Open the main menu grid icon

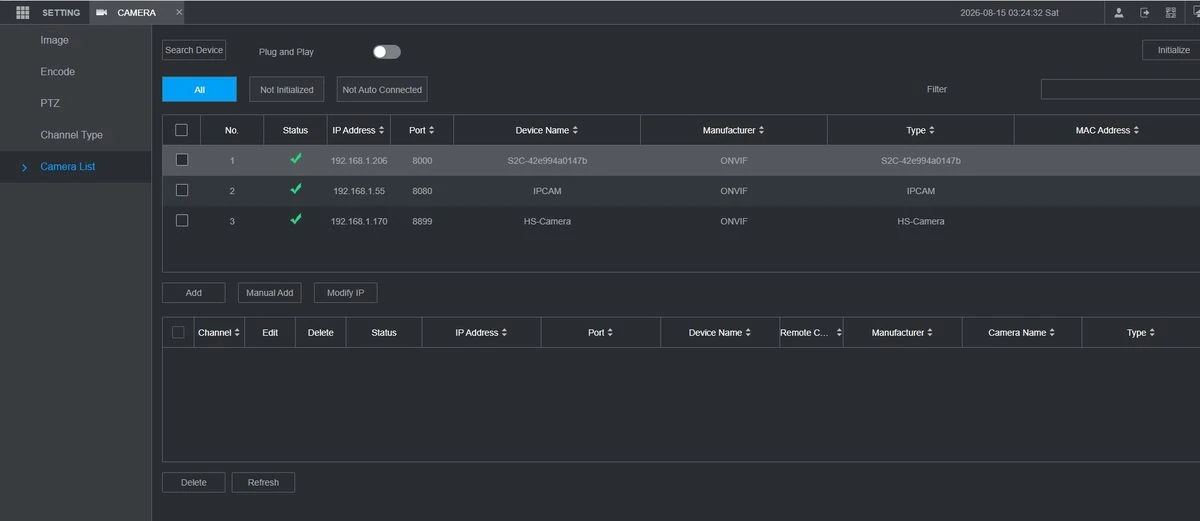22,12
